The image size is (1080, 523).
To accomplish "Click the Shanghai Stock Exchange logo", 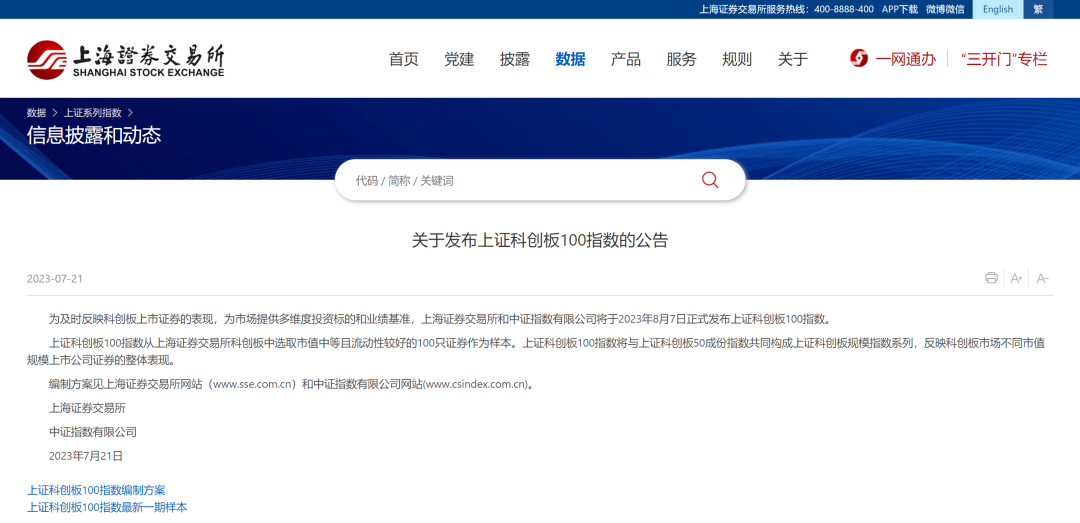I will (126, 60).
